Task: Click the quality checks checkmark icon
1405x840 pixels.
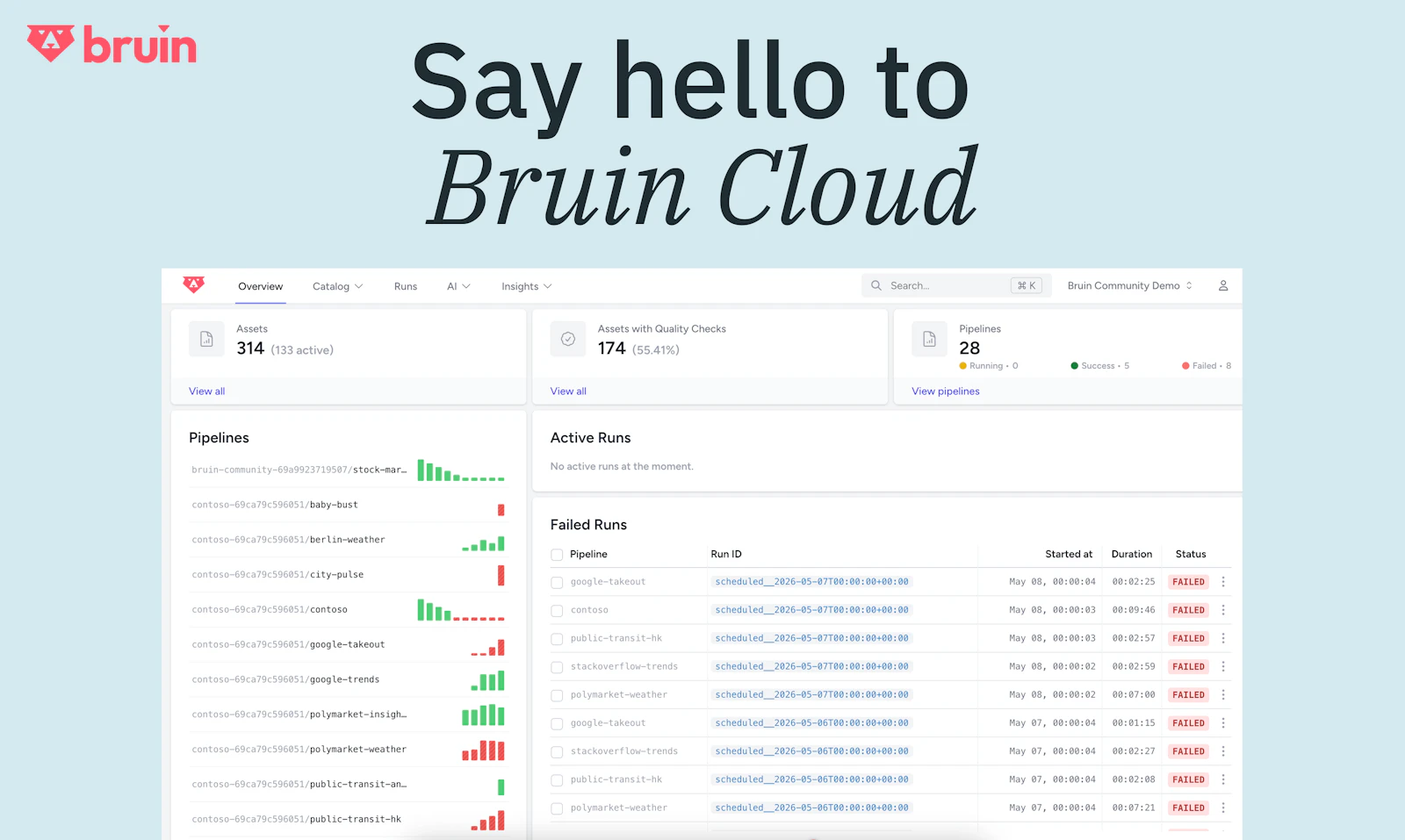Action: click(x=568, y=339)
